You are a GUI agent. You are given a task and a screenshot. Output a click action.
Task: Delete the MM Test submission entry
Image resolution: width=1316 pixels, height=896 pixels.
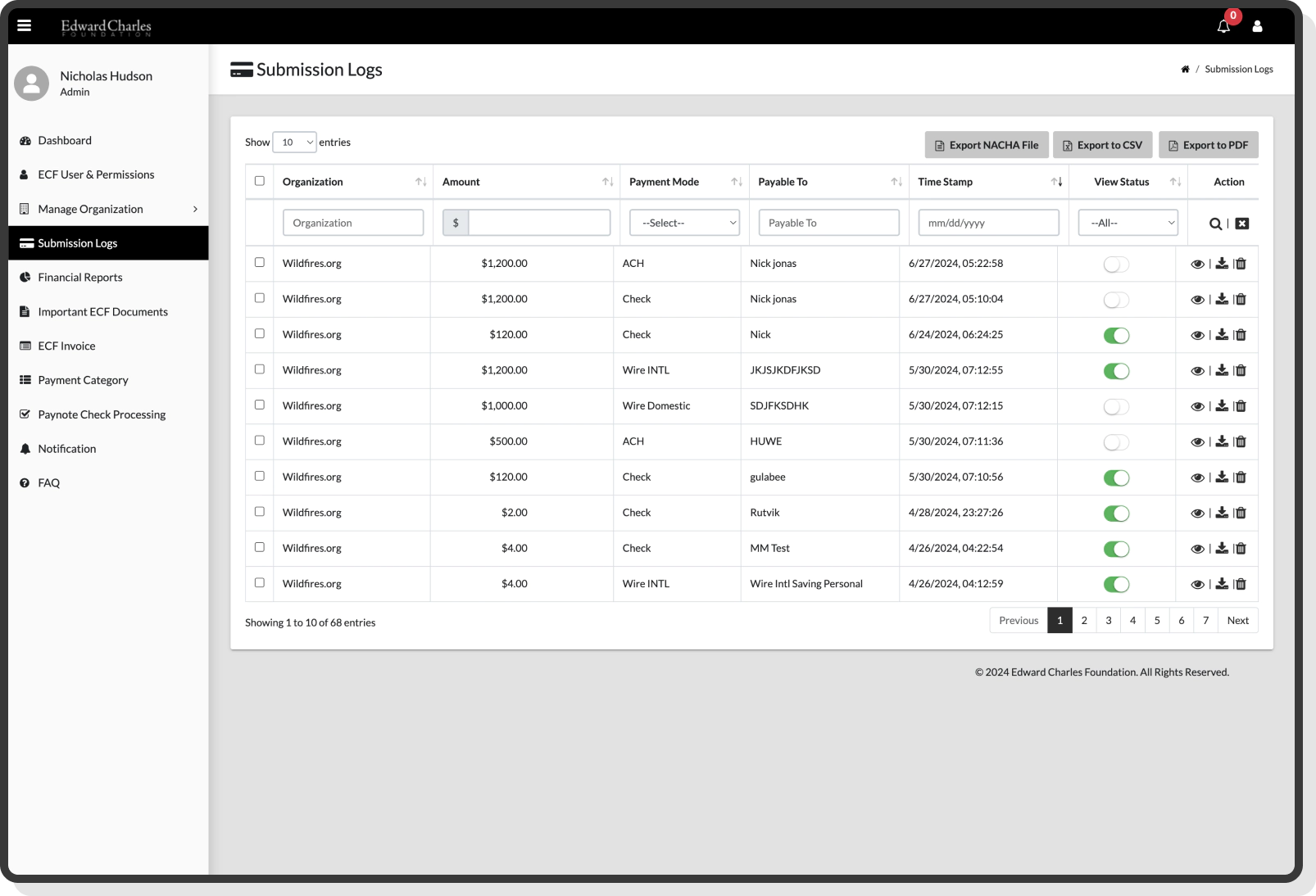click(x=1241, y=549)
